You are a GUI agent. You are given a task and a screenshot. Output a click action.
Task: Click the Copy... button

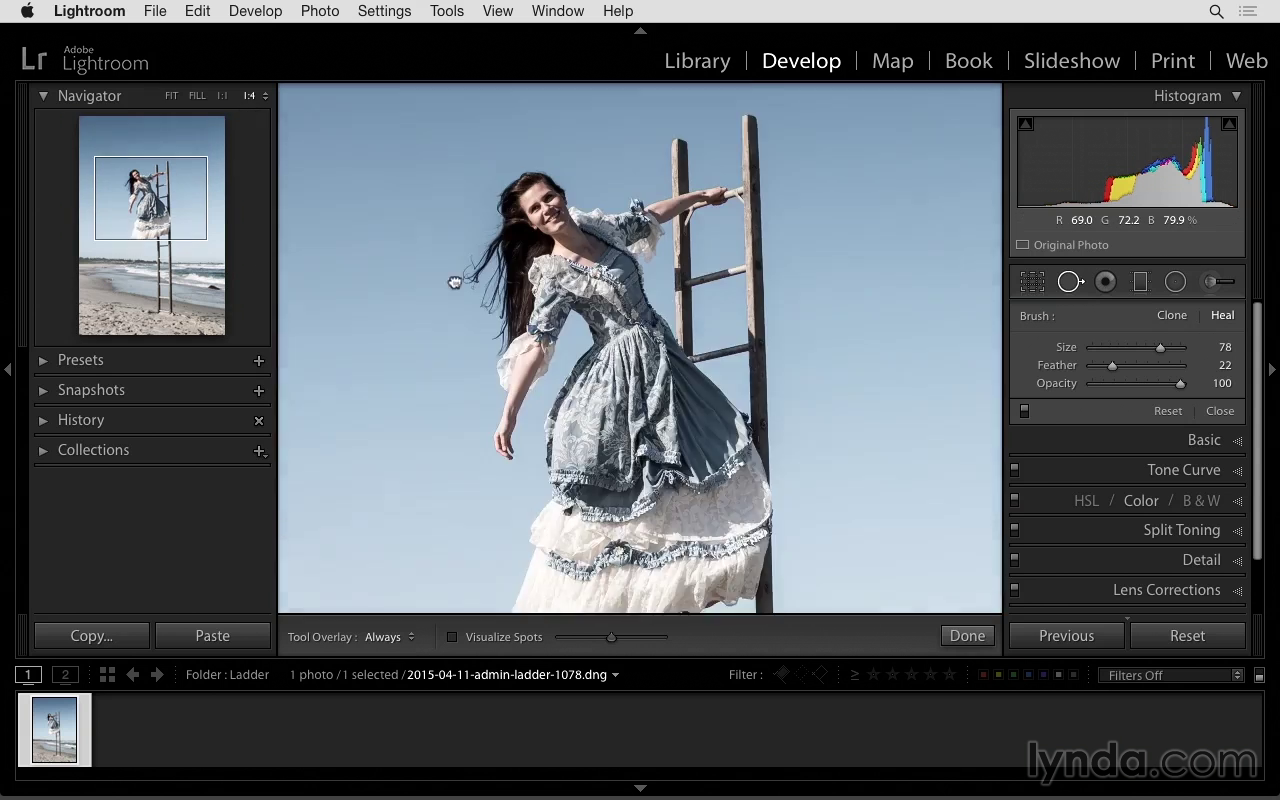[91, 636]
